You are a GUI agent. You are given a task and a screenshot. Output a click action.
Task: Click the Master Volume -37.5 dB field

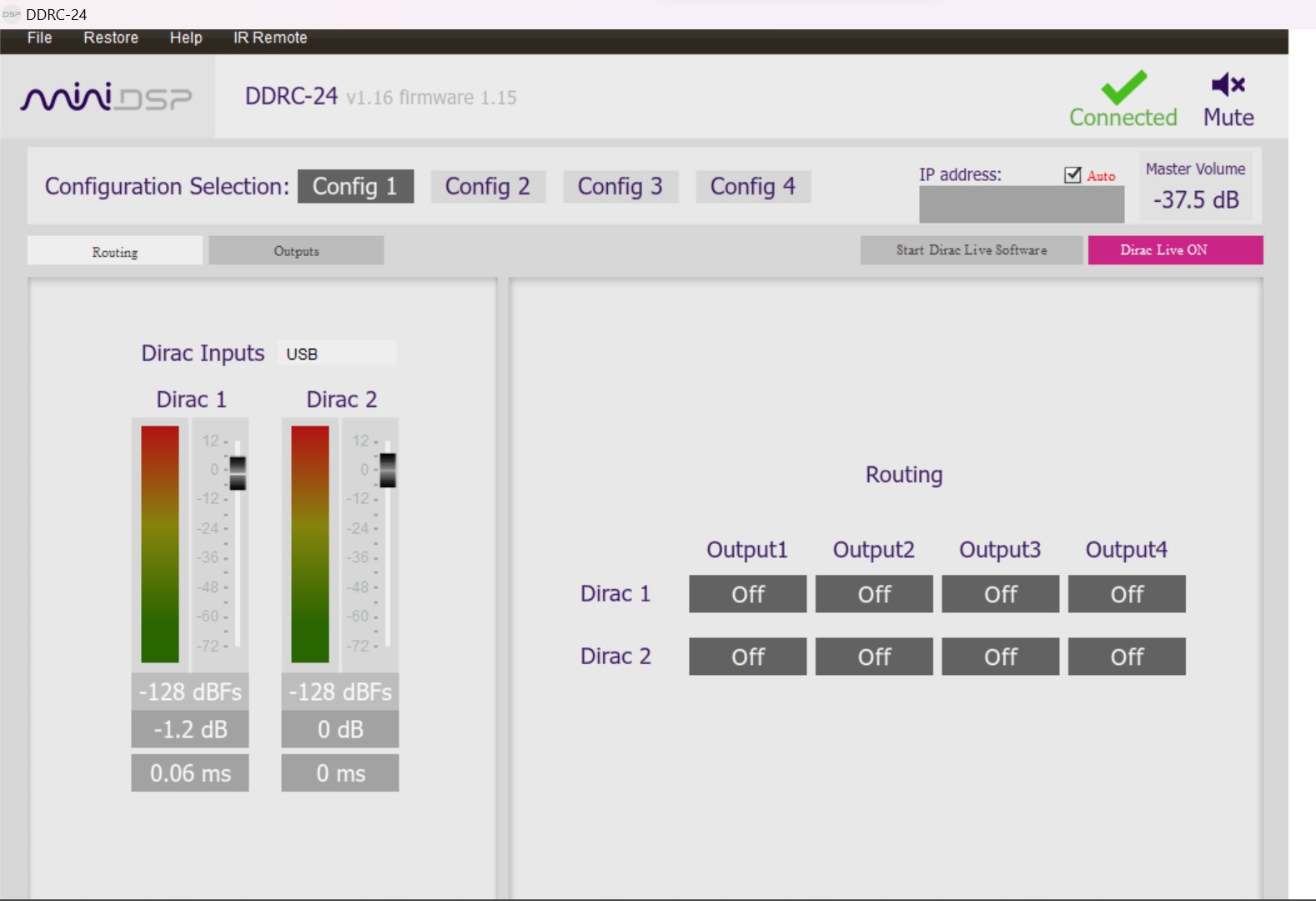click(x=1195, y=200)
